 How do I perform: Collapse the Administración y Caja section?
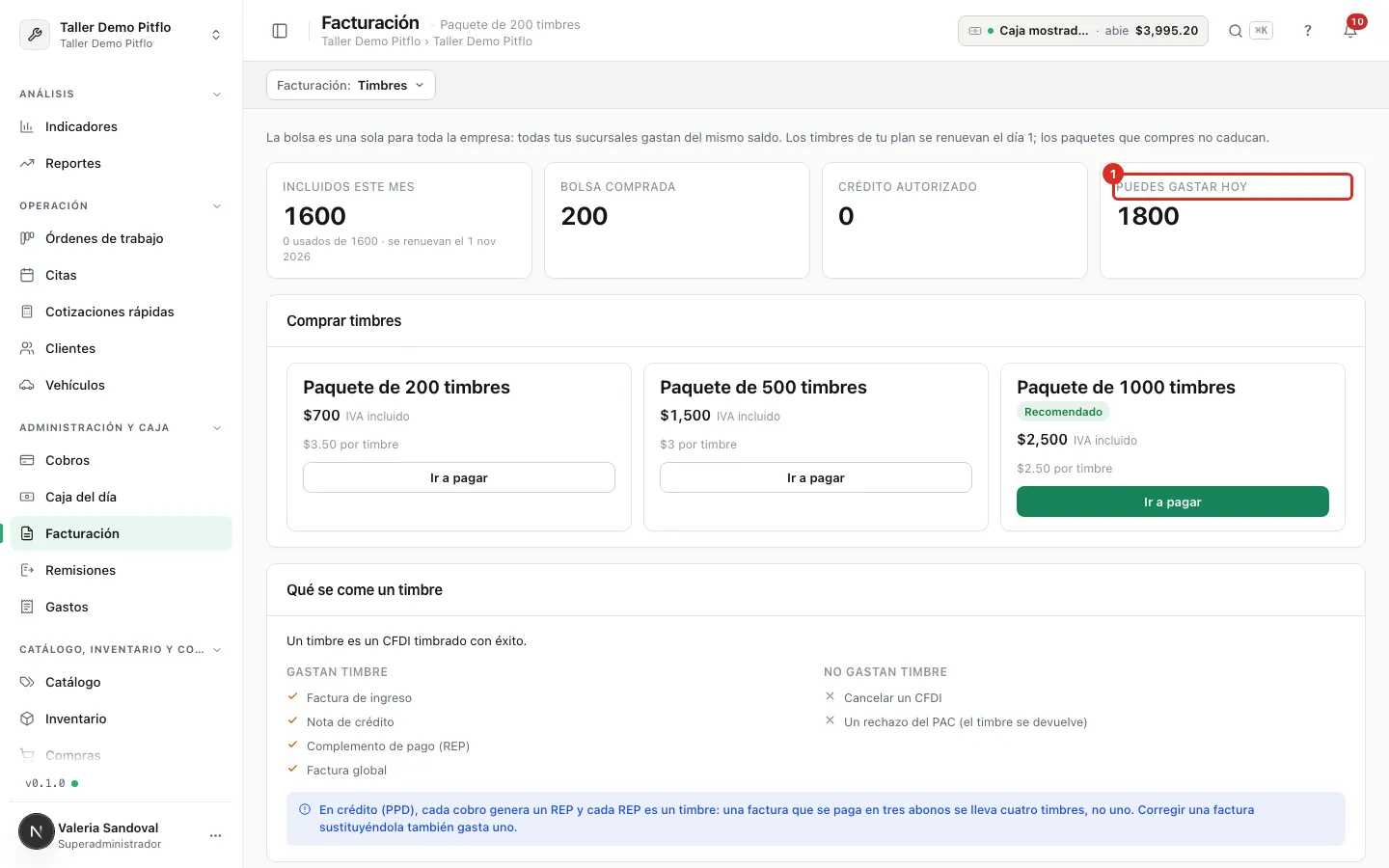(217, 428)
